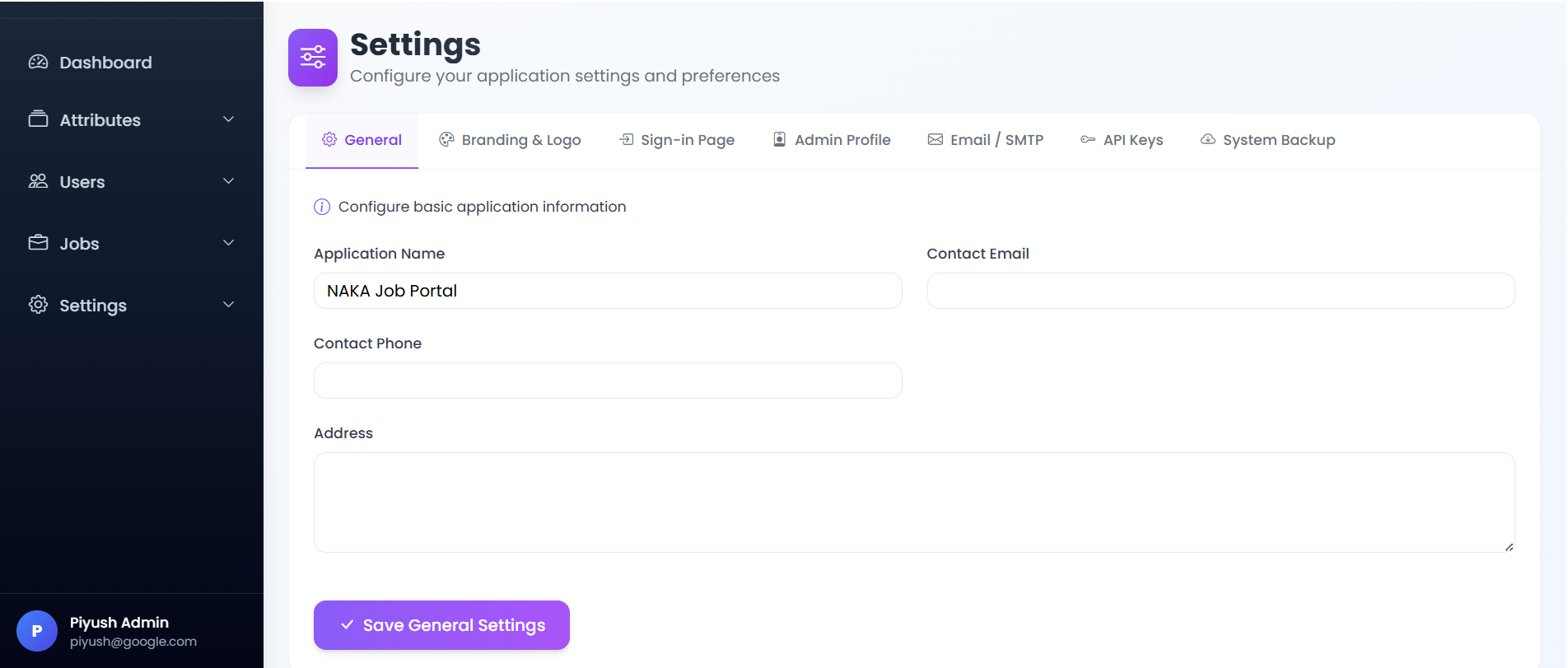Click the Jobs briefcase icon in sidebar
Viewport: 1568px width, 668px height.
(x=38, y=243)
